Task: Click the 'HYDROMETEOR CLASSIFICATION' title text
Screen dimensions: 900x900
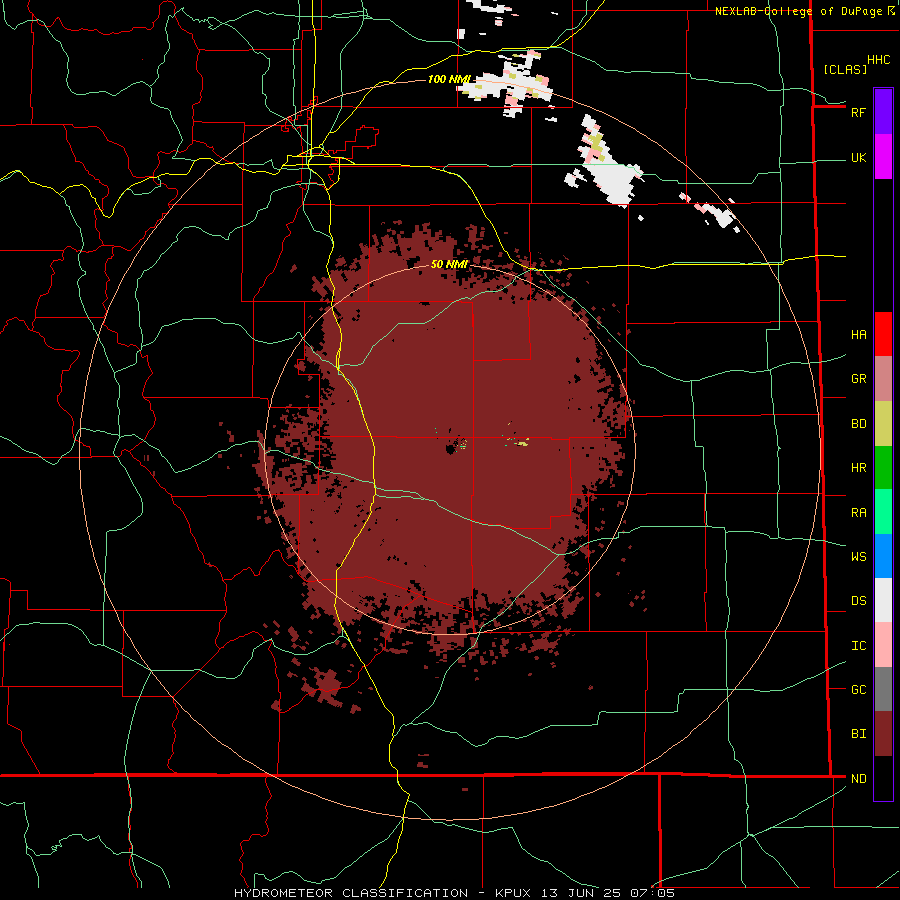Action: [x=351, y=893]
